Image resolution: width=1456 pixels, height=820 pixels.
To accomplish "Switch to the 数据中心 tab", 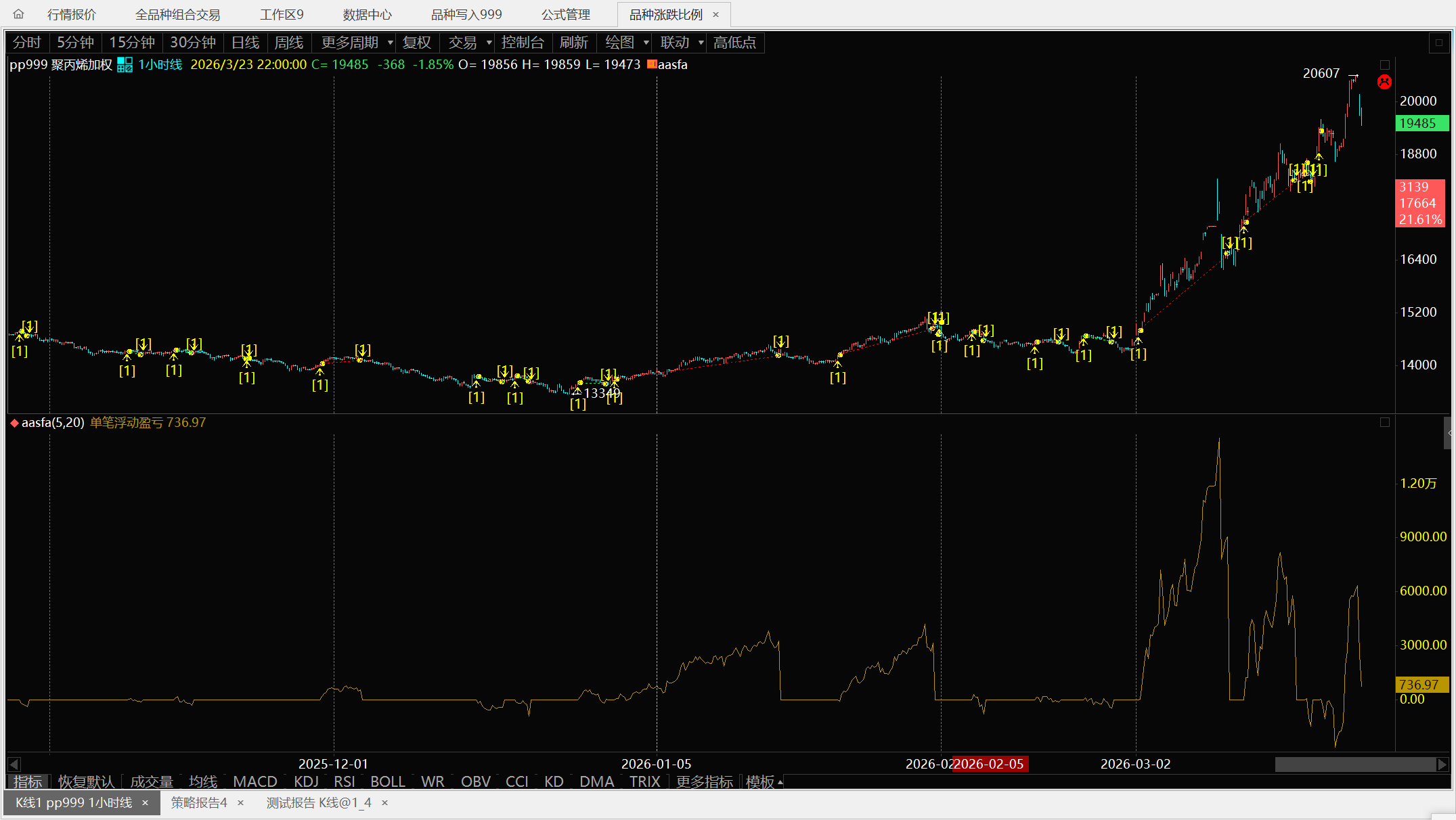I will pos(367,14).
